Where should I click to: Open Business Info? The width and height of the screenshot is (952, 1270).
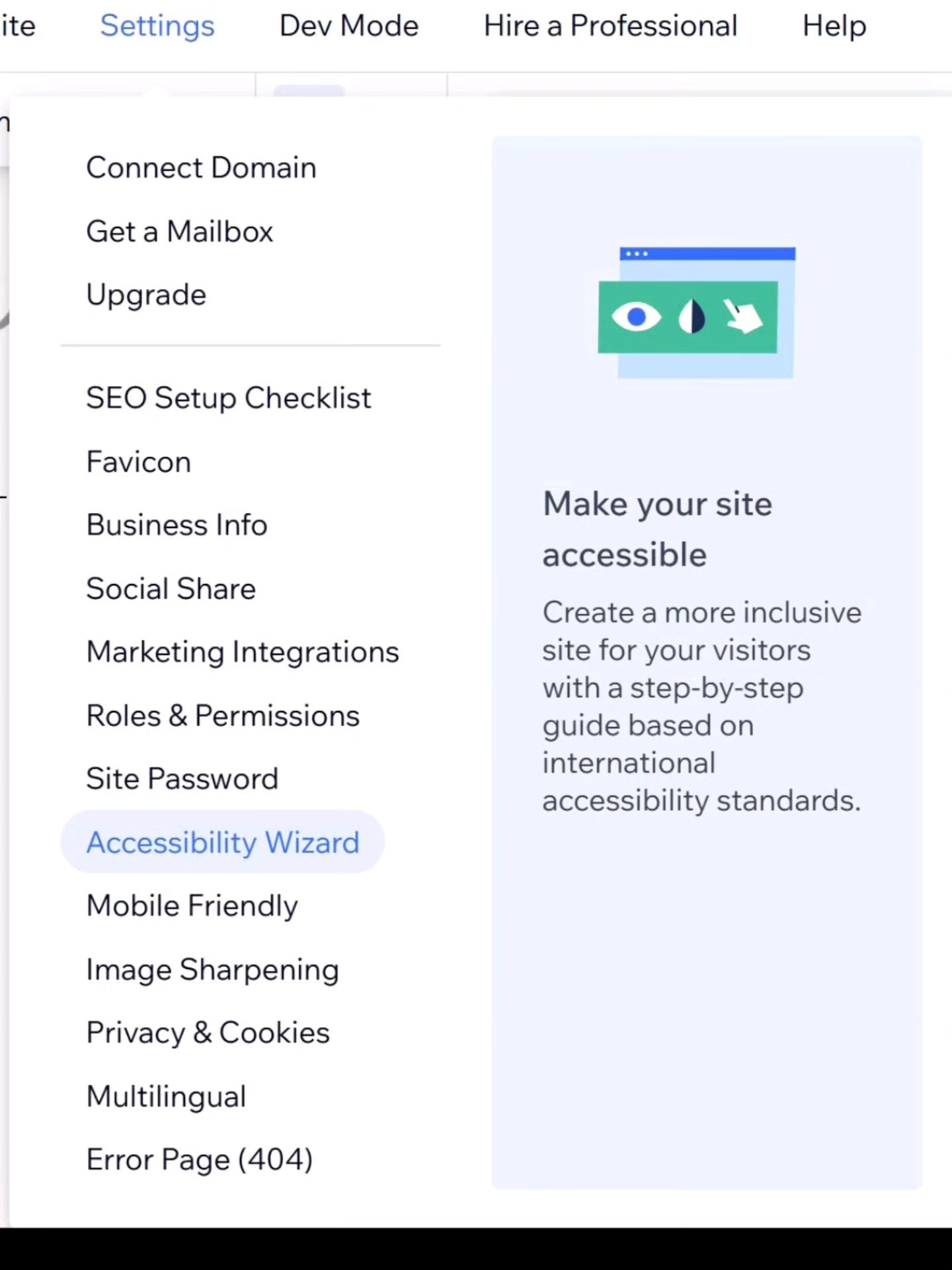[x=176, y=525]
